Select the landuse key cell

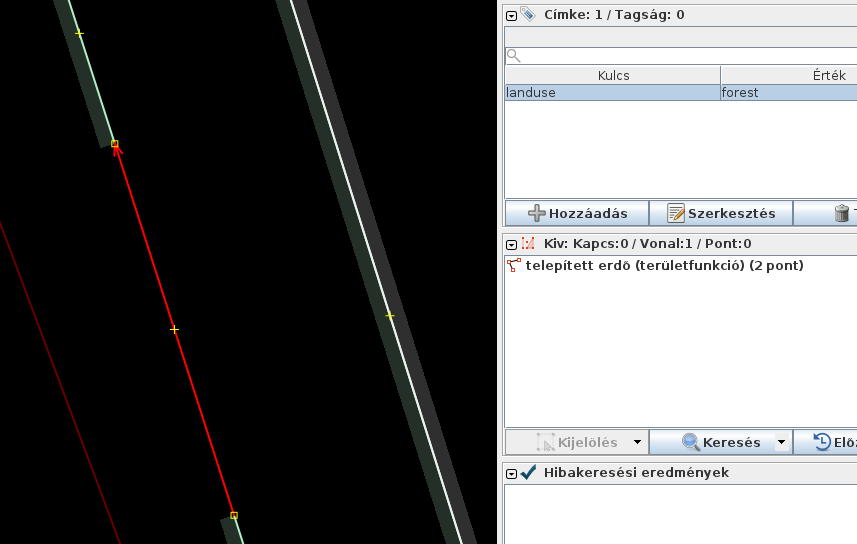tap(613, 92)
